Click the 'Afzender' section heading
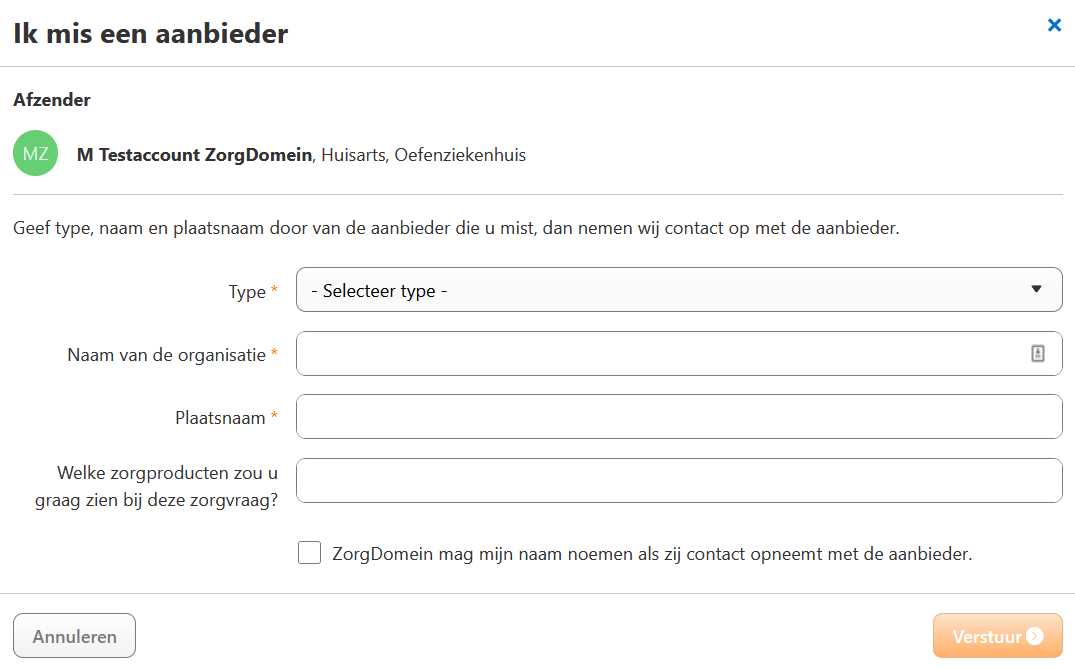The height and width of the screenshot is (670, 1075). coord(52,100)
